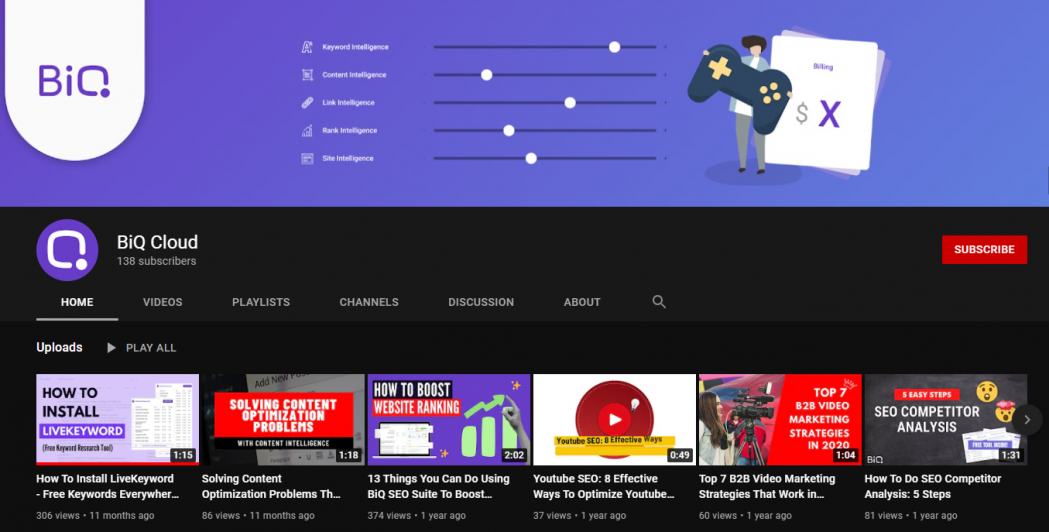Click the channel search magnifier icon
This screenshot has width=1049, height=532.
pos(659,302)
